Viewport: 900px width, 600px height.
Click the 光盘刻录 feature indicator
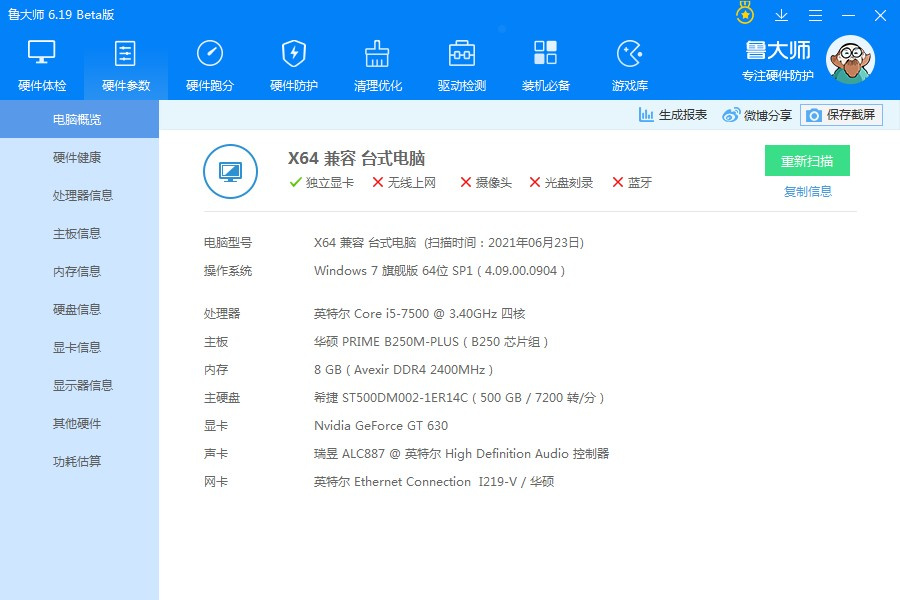[x=561, y=183]
